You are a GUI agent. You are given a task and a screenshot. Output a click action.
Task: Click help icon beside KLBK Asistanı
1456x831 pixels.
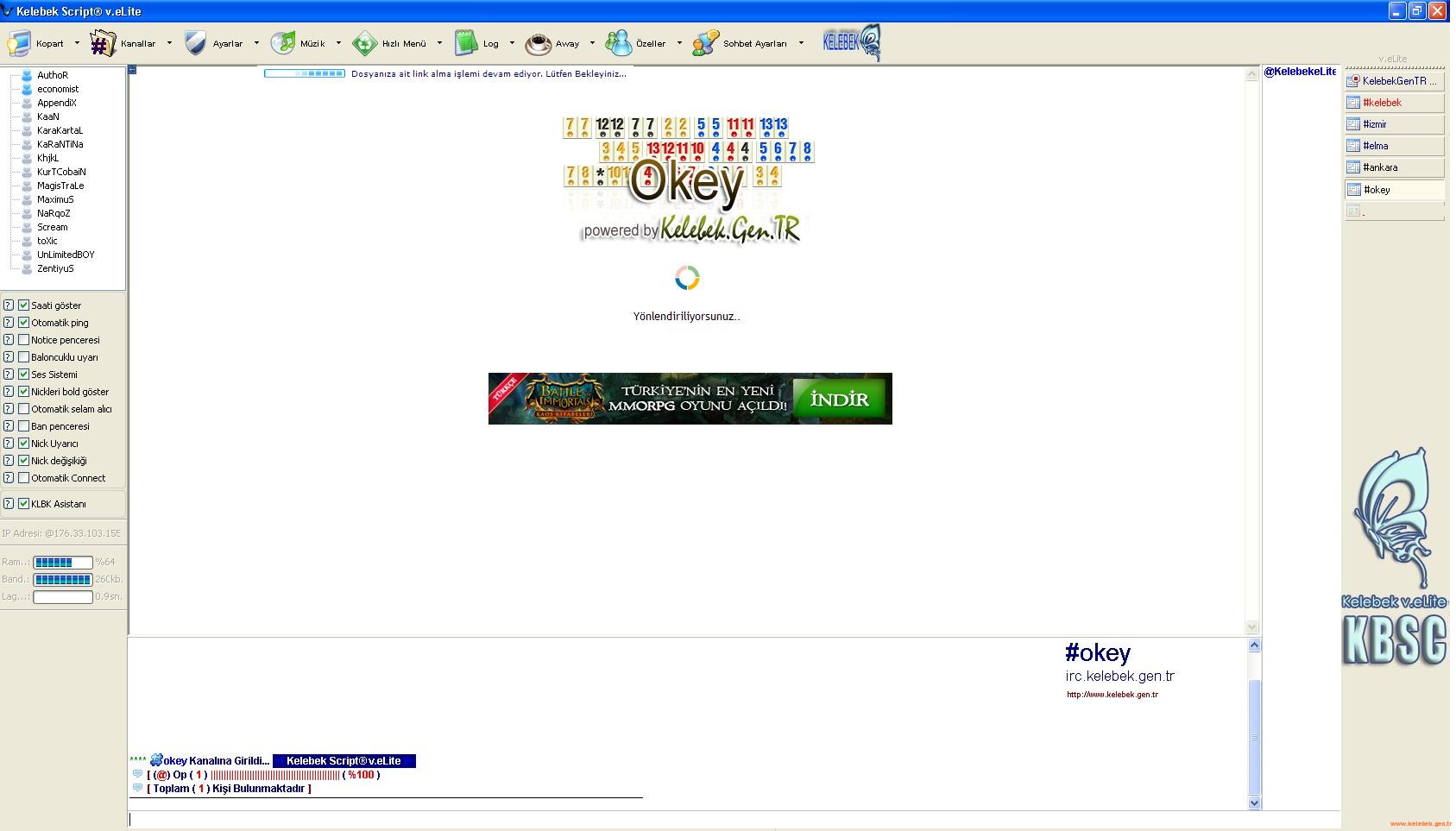(x=9, y=503)
